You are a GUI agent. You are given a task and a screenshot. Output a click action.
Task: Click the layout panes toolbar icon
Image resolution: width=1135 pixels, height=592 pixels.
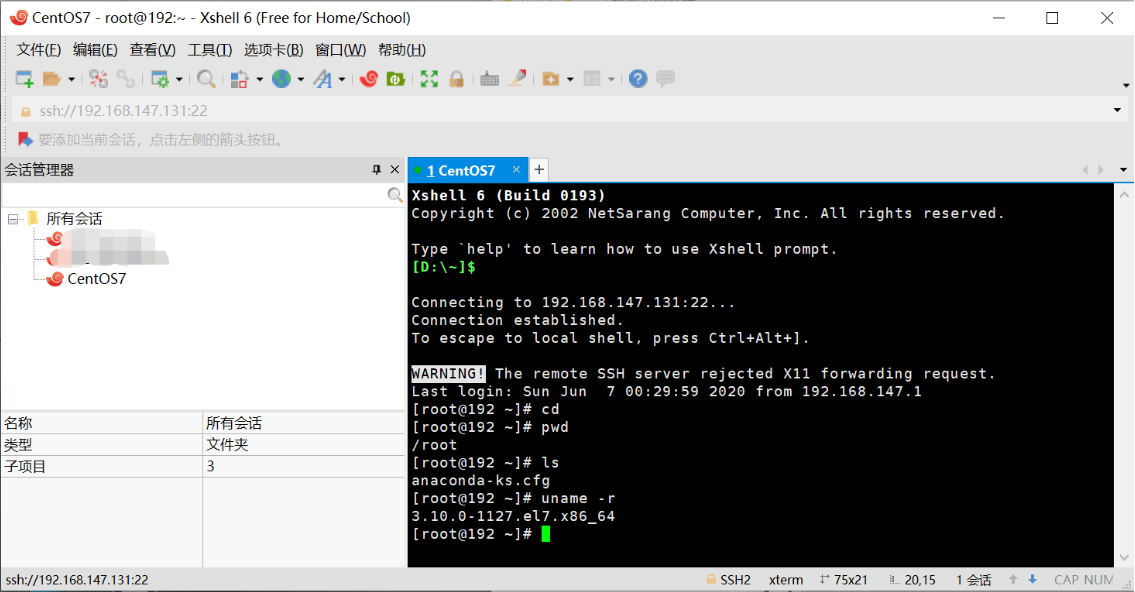tap(592, 79)
